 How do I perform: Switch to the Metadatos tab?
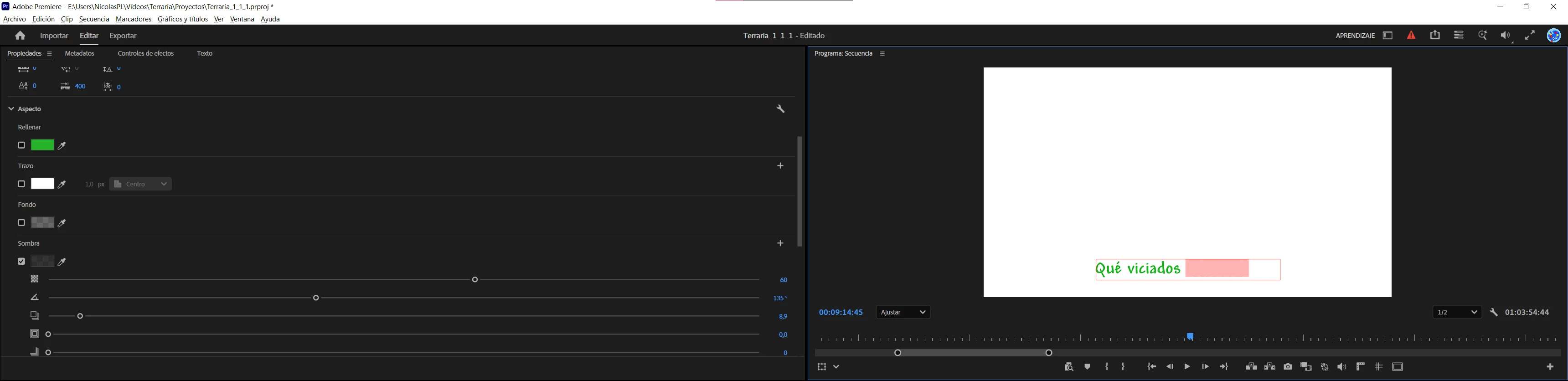click(x=80, y=54)
